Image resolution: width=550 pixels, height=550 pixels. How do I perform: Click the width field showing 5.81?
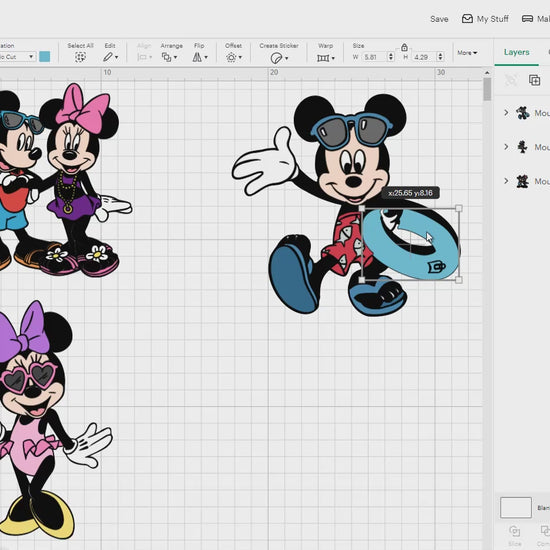click(x=374, y=57)
